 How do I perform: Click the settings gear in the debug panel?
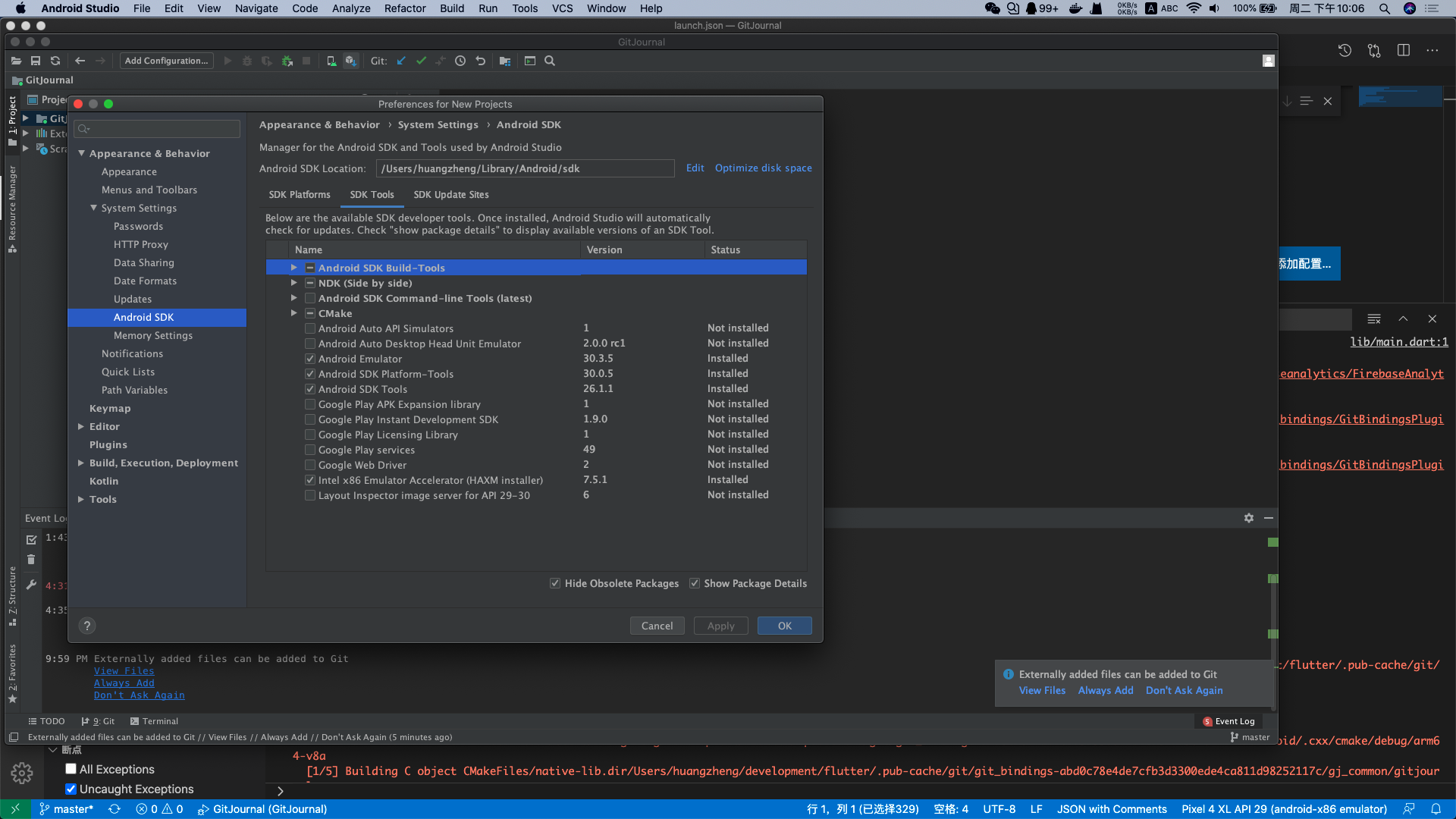point(1248,518)
